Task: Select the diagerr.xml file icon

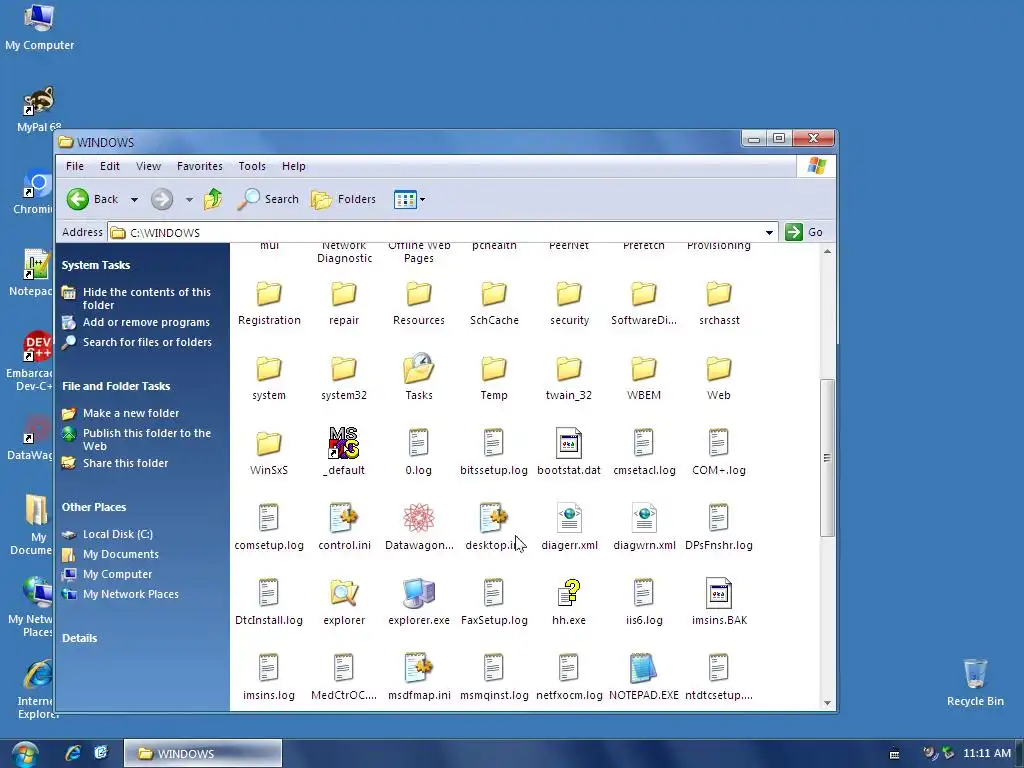Action: click(x=569, y=518)
